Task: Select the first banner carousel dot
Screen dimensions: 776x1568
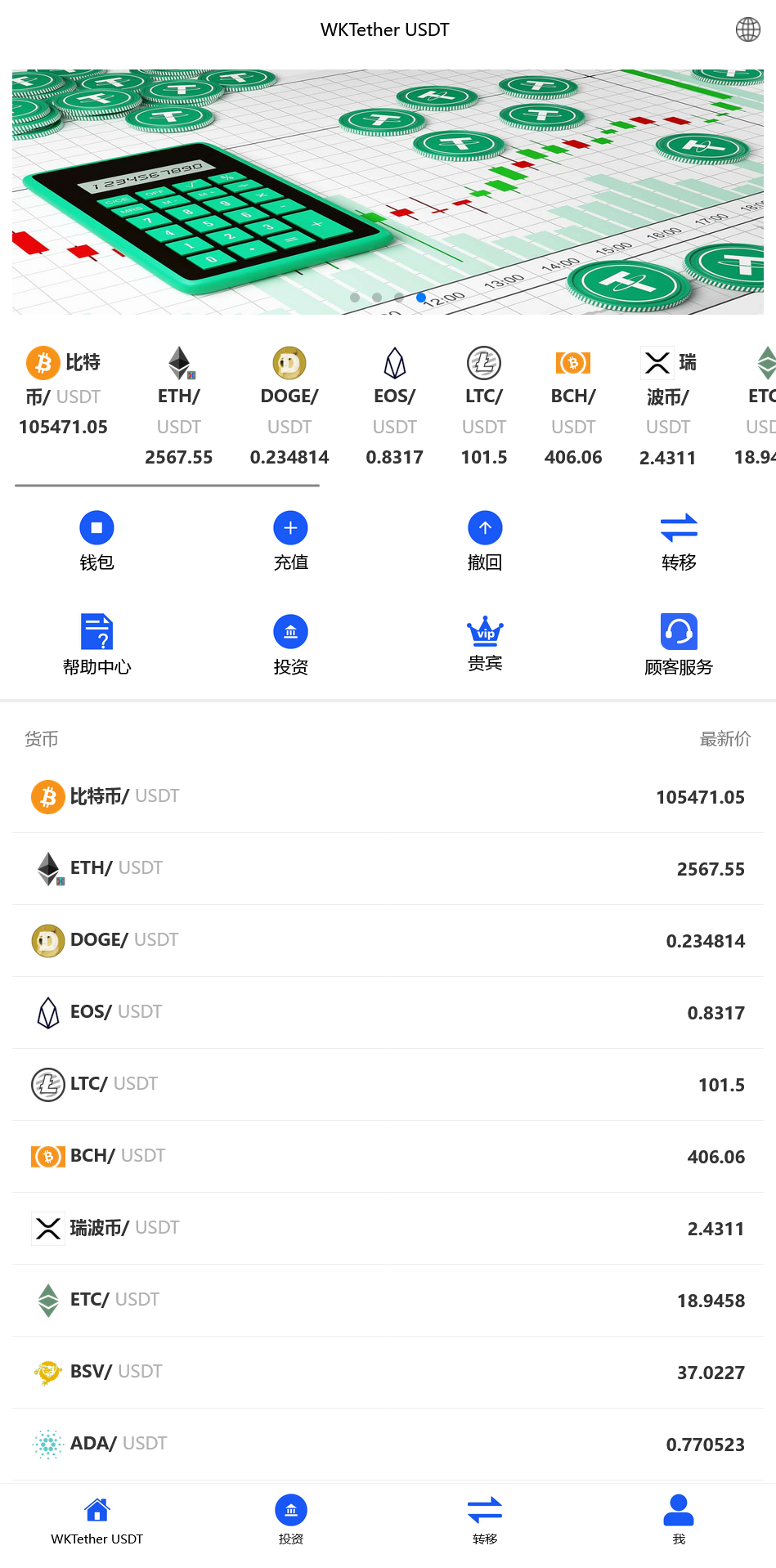Action: pos(355,298)
